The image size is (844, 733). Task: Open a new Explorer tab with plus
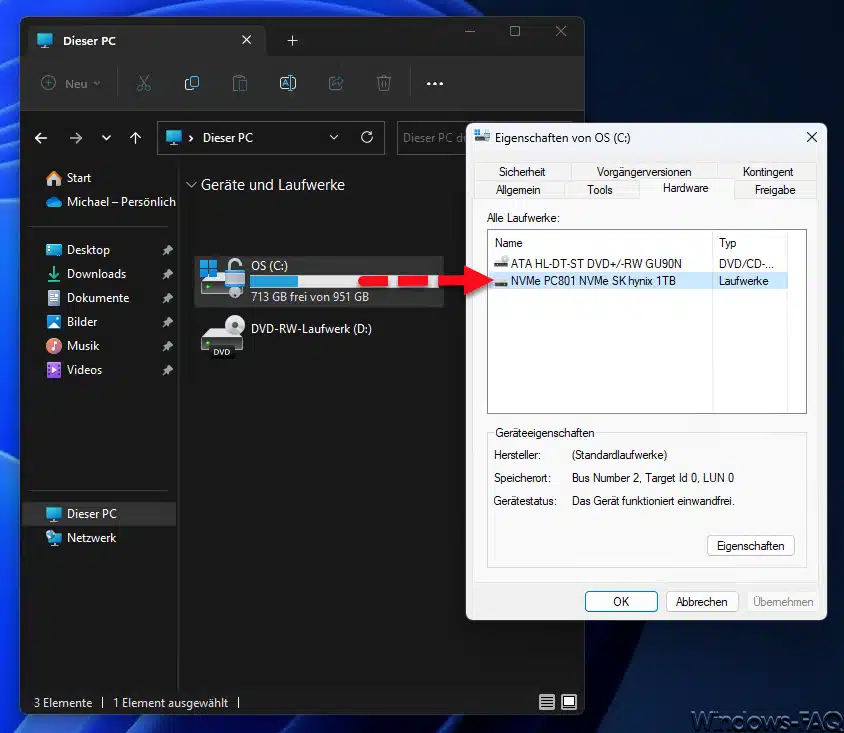click(292, 40)
